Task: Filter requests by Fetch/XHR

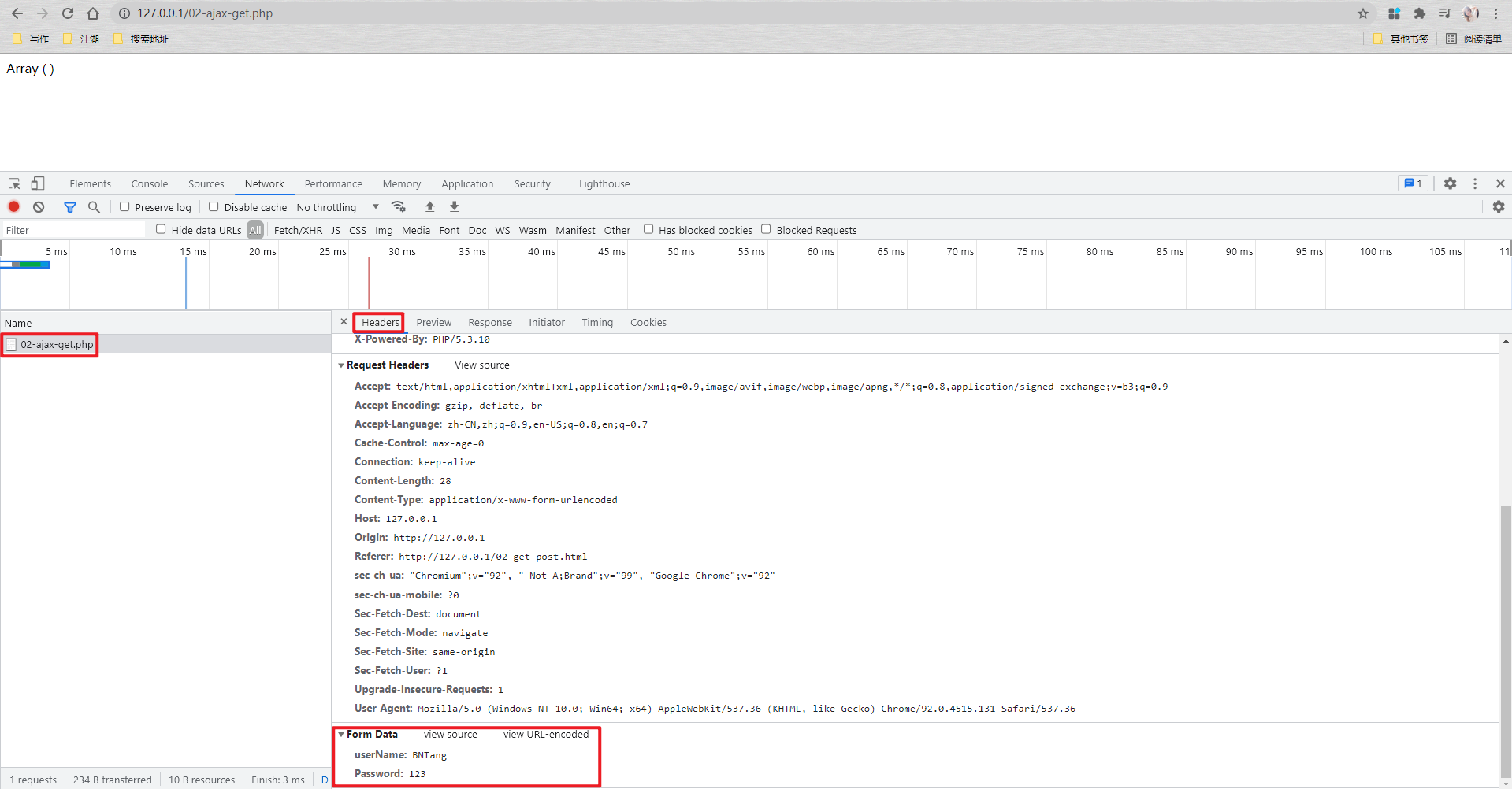Action: (x=298, y=230)
